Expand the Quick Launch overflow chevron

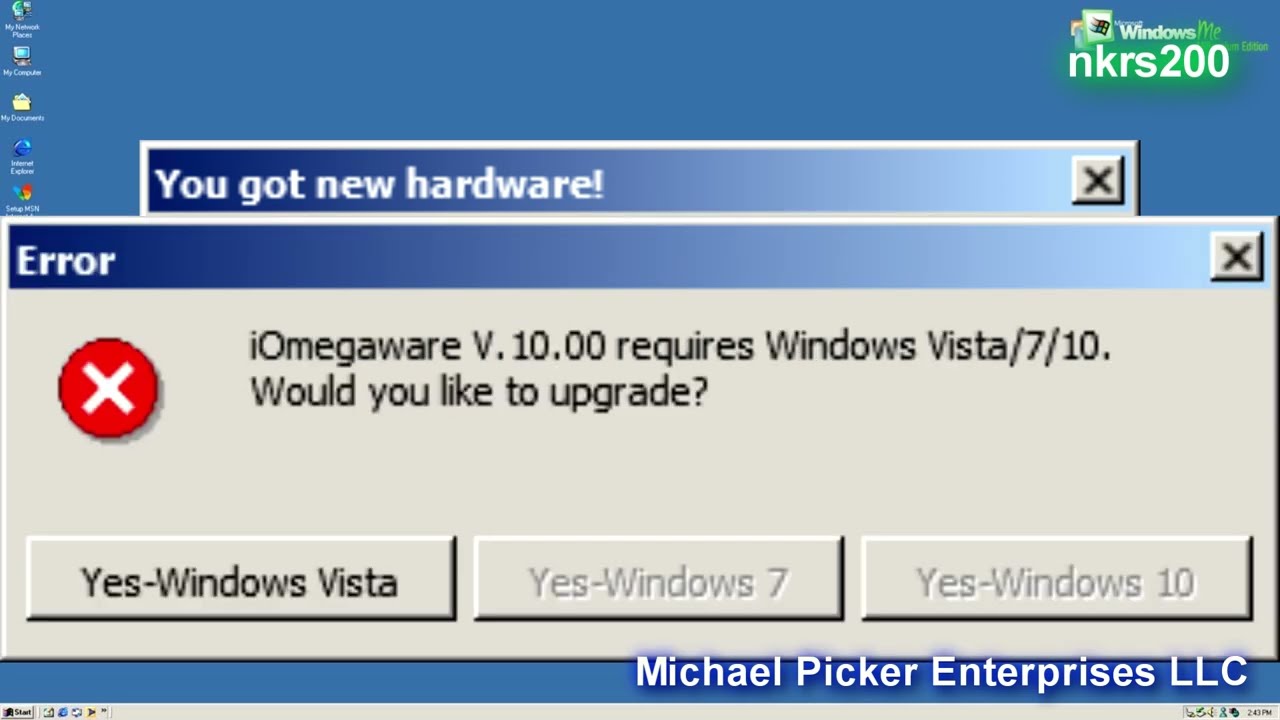pos(103,710)
